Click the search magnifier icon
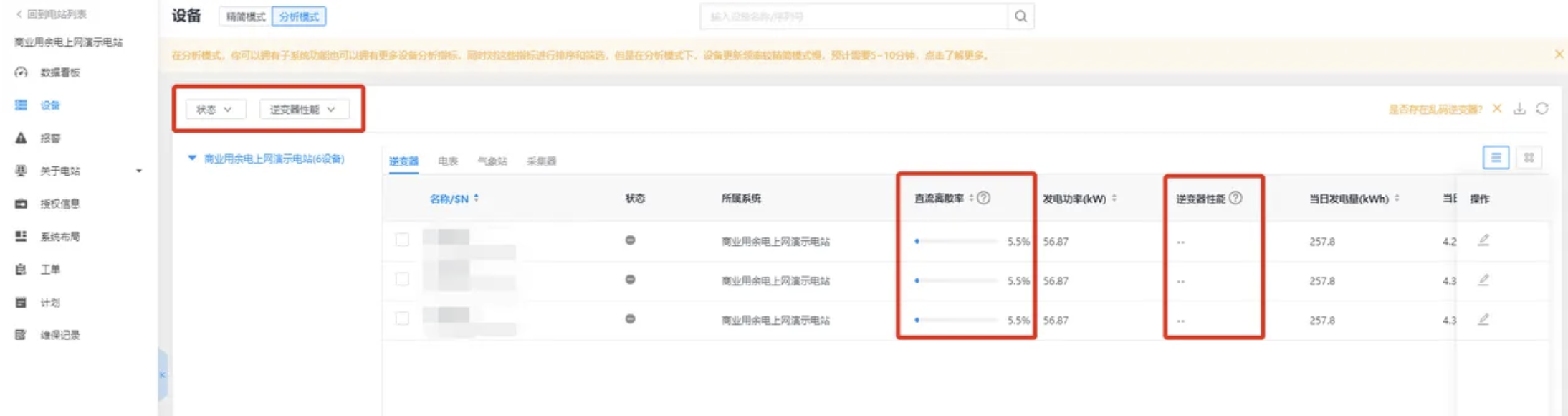 click(x=1020, y=16)
